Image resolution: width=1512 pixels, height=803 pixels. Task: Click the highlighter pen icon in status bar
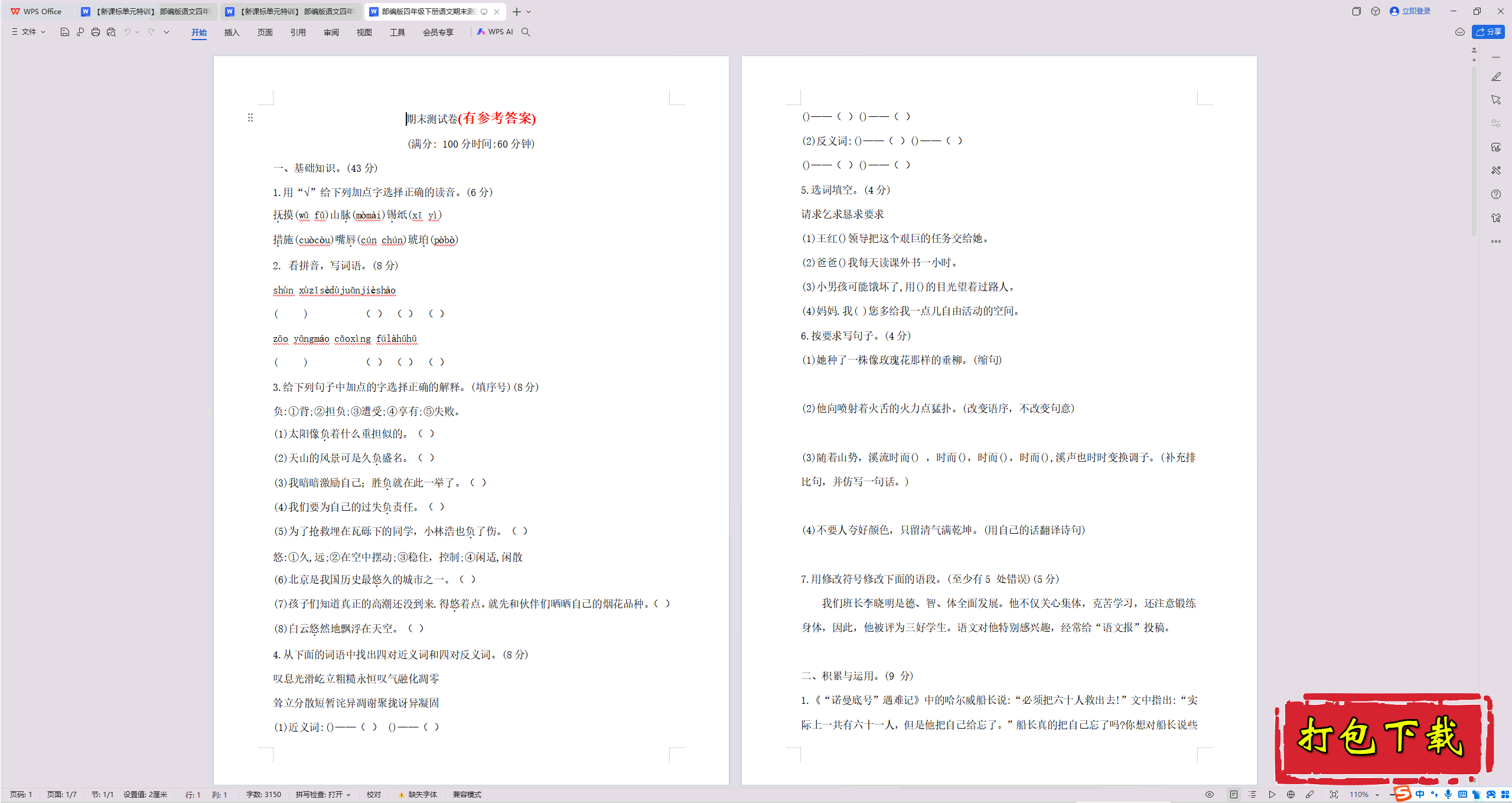click(x=1310, y=795)
